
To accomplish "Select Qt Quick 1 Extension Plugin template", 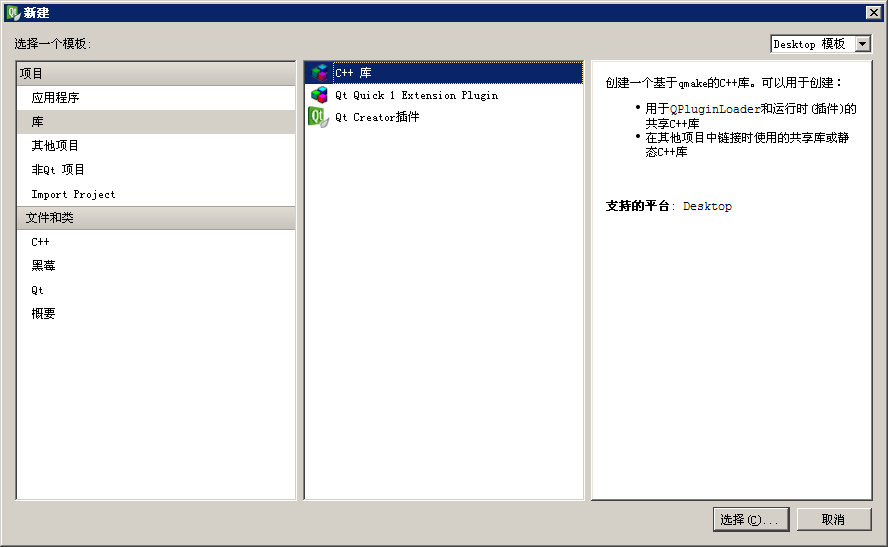I will (444, 95).
